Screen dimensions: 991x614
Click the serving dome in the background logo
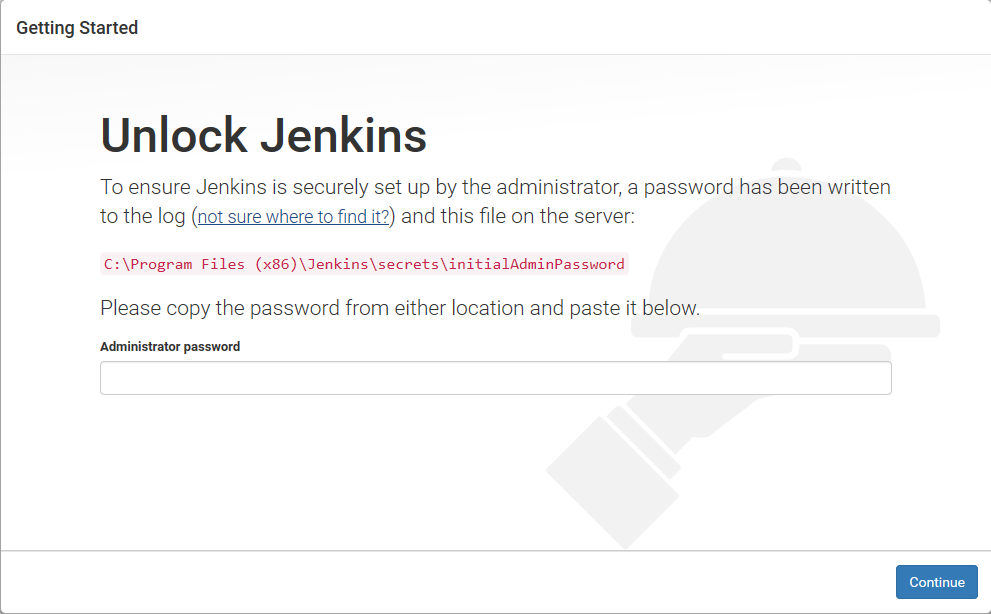point(790,250)
